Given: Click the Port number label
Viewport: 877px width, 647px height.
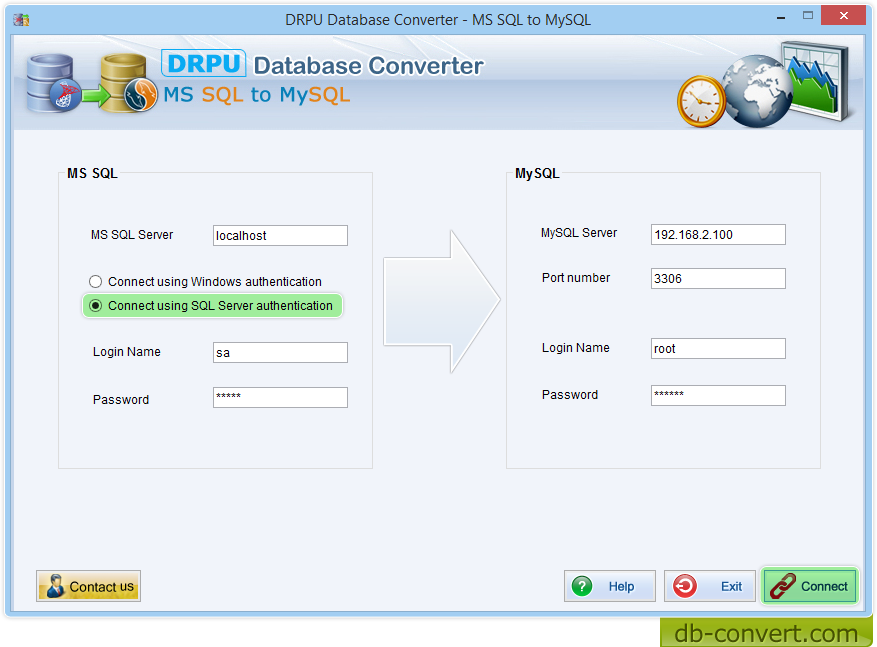Looking at the screenshot, I should 576,278.
